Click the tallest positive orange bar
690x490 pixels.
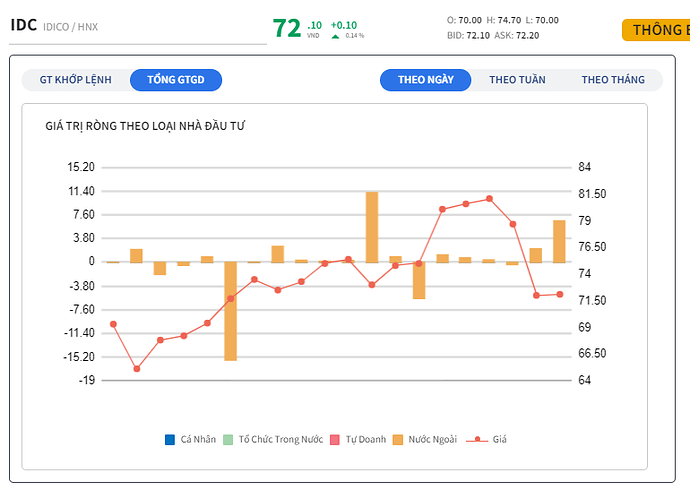coord(372,227)
